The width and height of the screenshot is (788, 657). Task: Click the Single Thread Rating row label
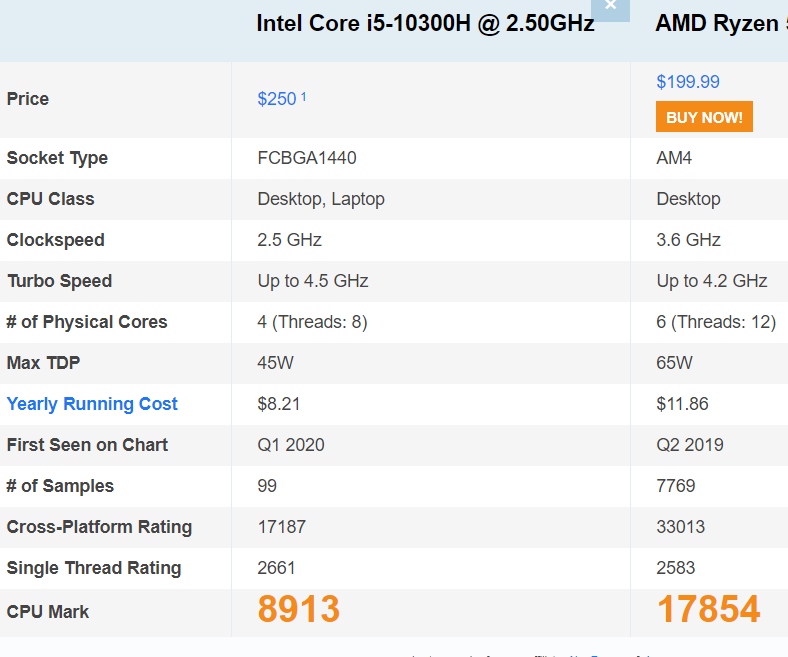[x=94, y=568]
